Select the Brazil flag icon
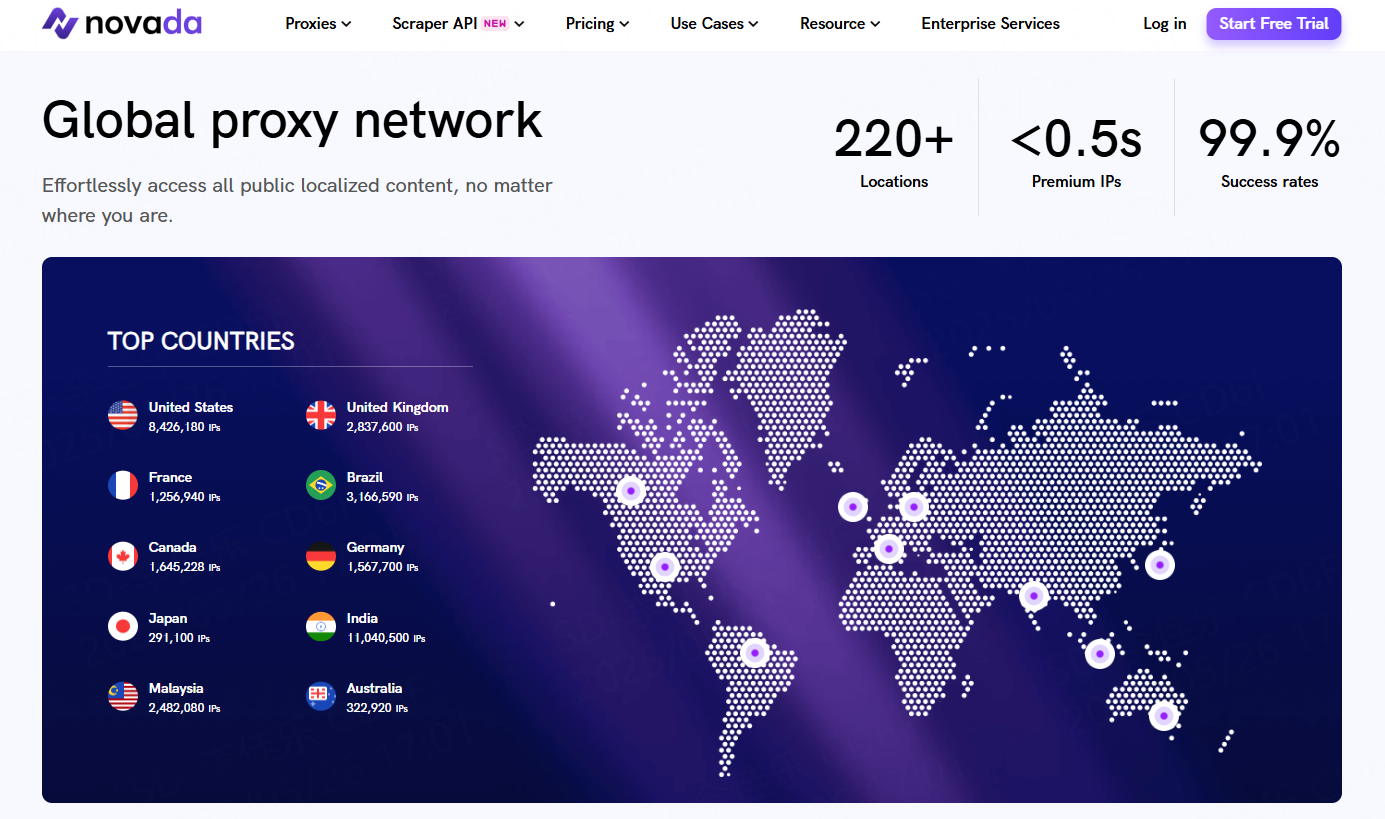 coord(321,485)
